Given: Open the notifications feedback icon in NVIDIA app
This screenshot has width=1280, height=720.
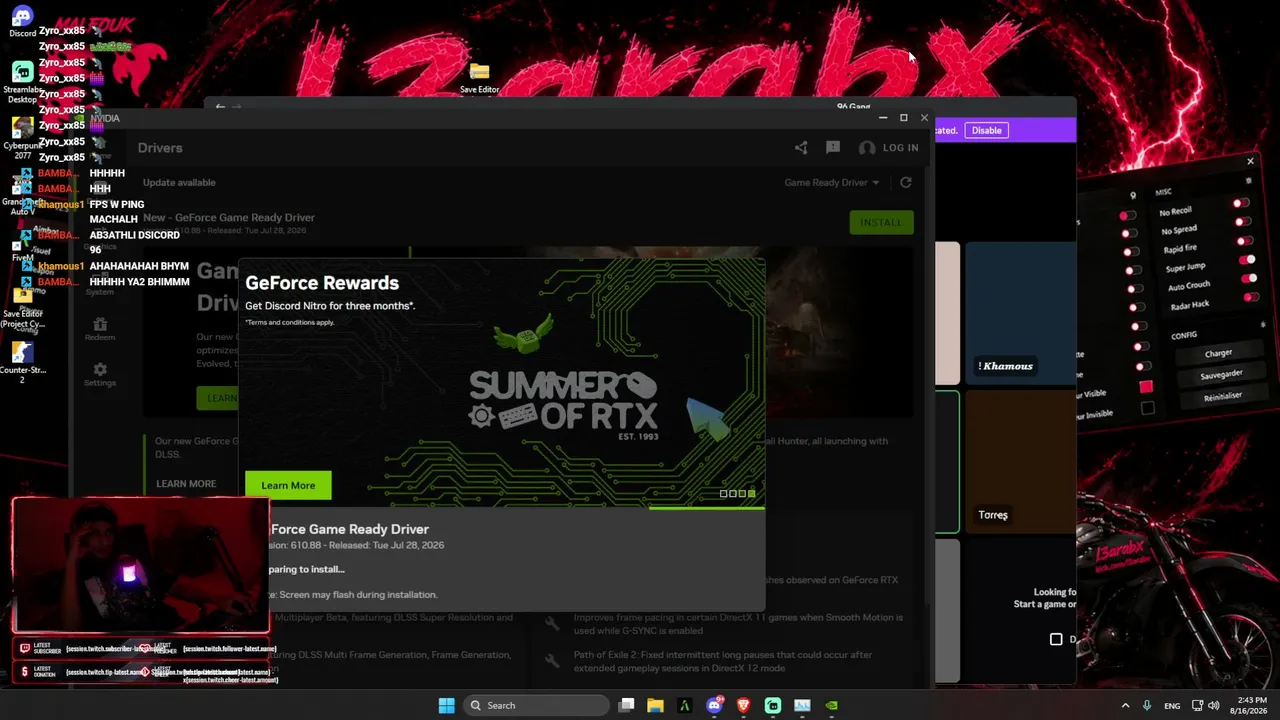Looking at the screenshot, I should click(x=833, y=148).
